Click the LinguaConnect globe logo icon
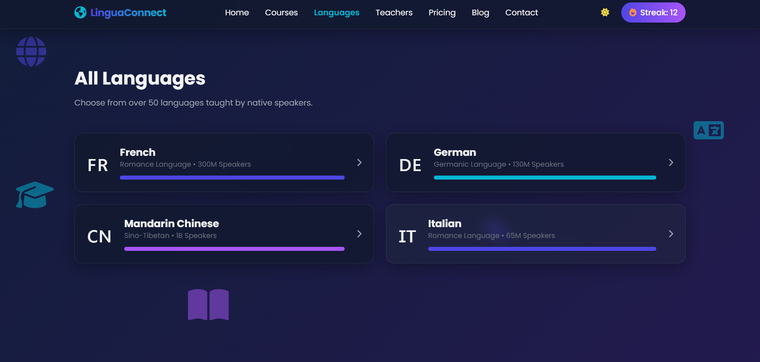Screen dimensions: 760x362 pyautogui.click(x=80, y=13)
